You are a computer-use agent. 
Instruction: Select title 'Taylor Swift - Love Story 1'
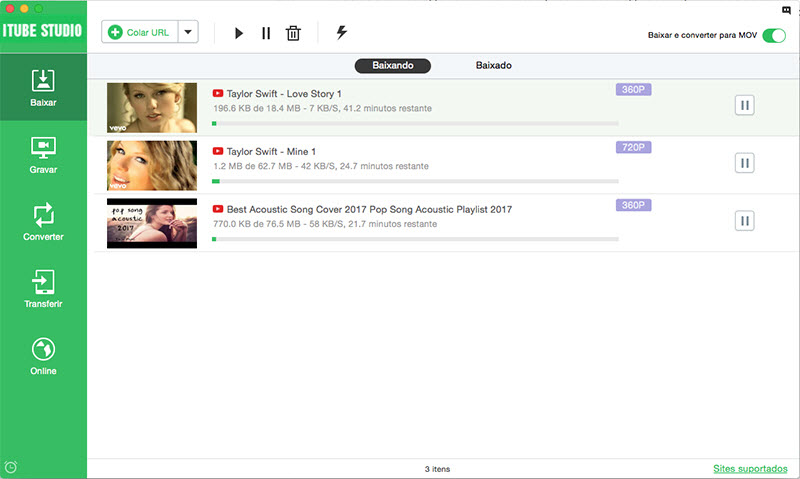284,94
